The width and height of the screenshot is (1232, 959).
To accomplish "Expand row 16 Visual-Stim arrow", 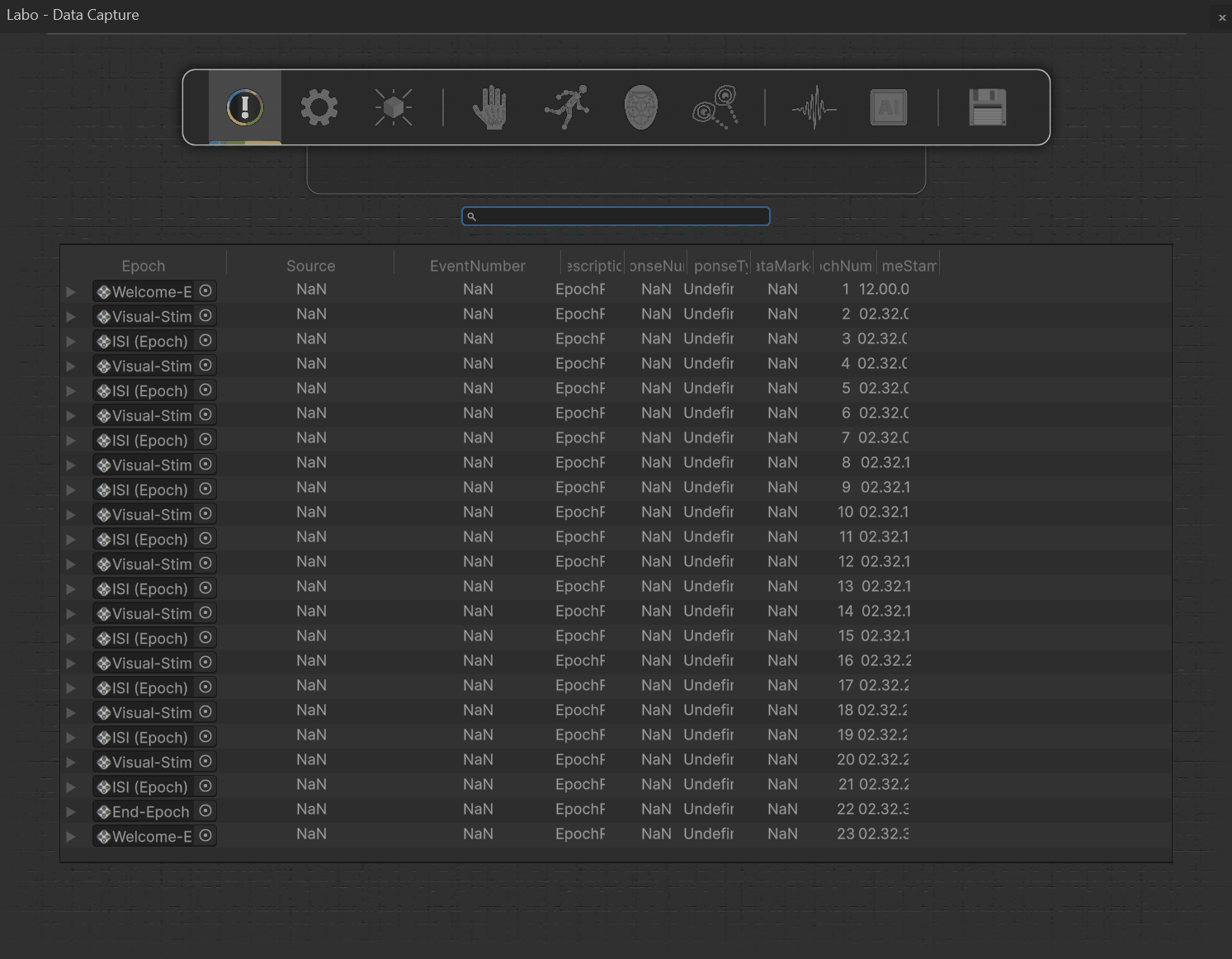I will (x=71, y=663).
